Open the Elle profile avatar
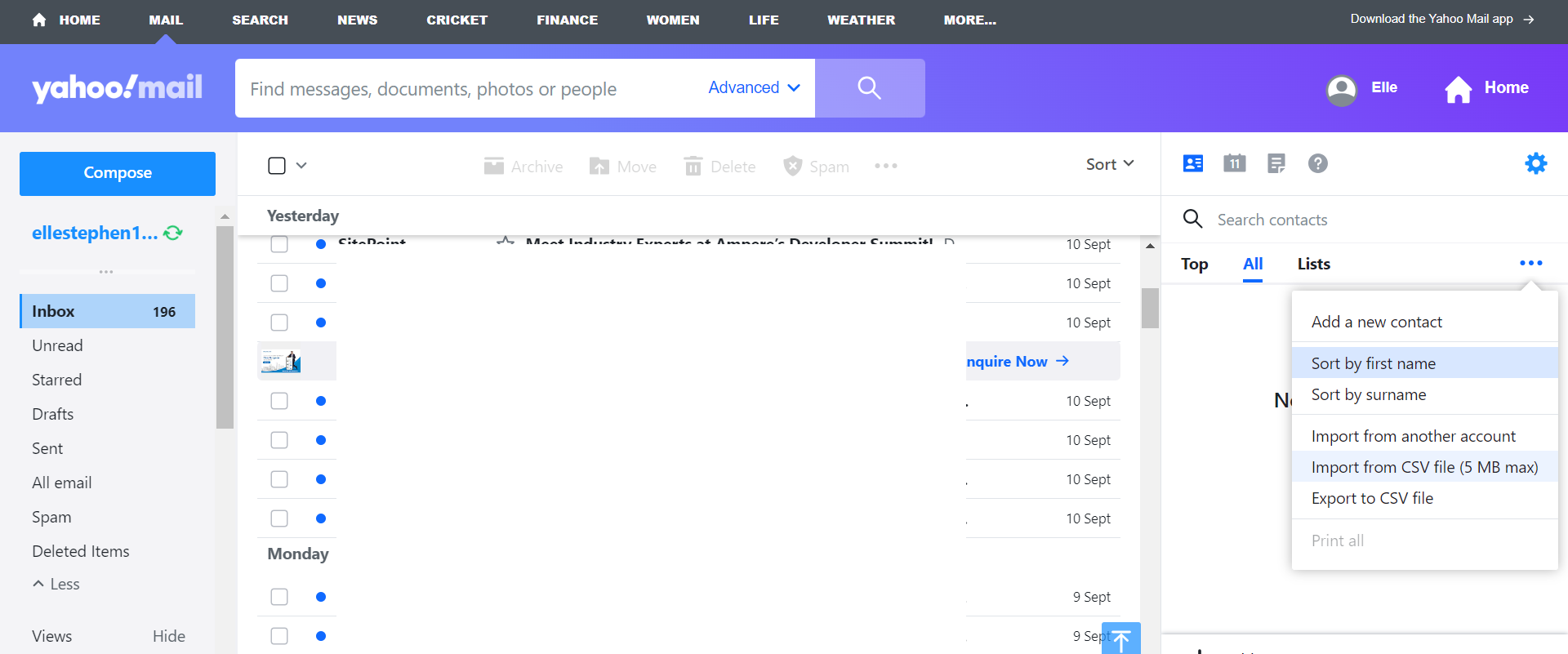Viewport: 1568px width, 654px height. [1342, 90]
